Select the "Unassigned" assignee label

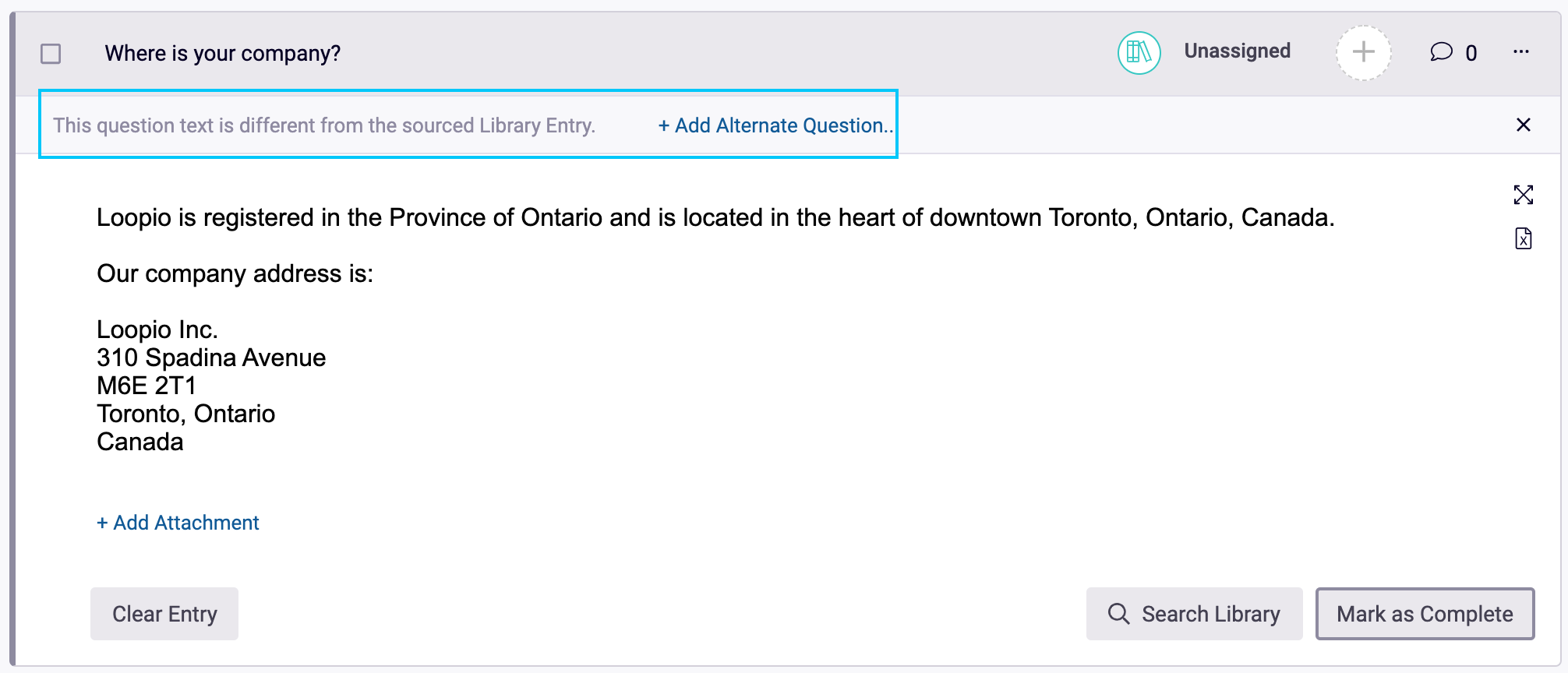click(1237, 51)
